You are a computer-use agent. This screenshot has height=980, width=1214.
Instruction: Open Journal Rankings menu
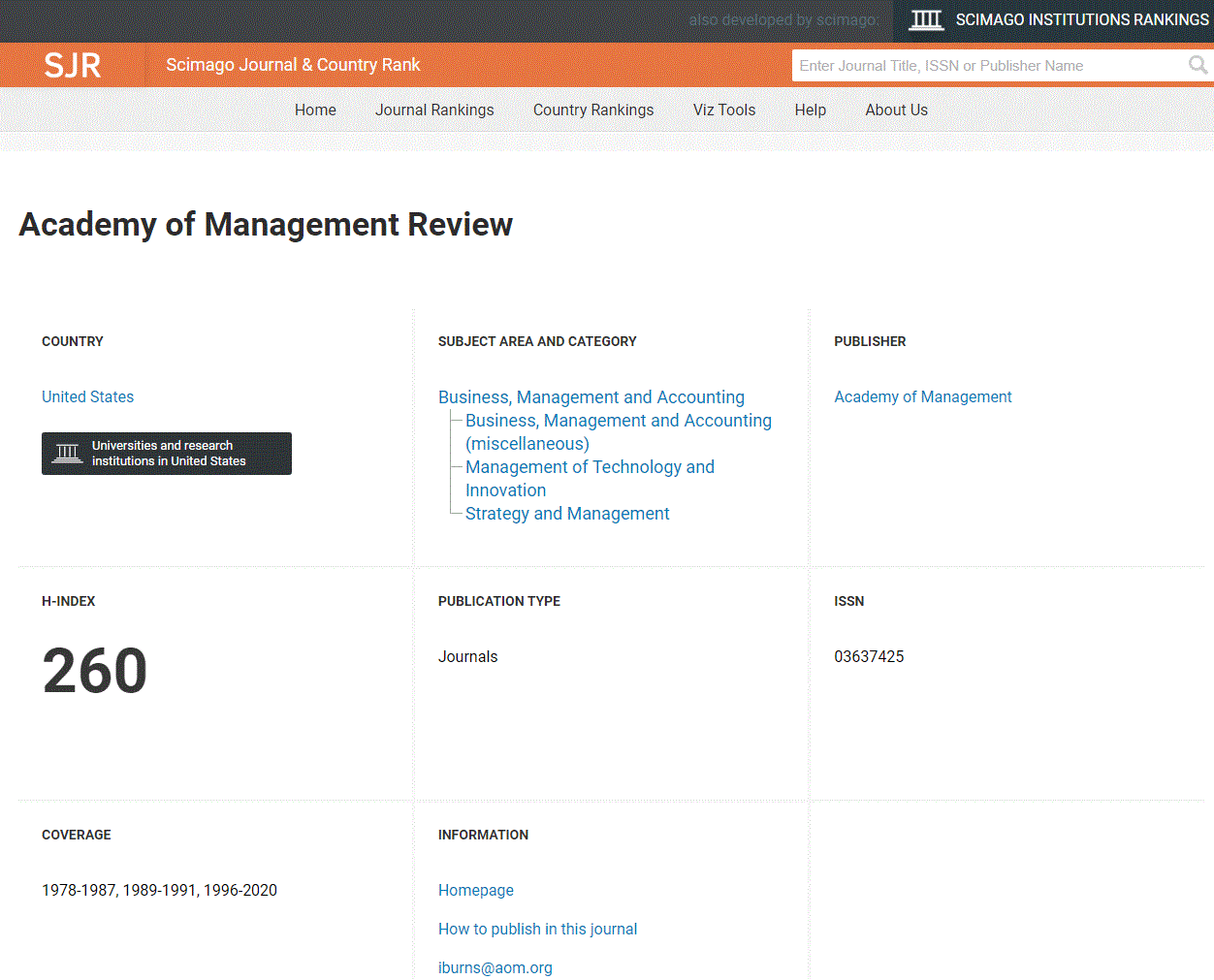pos(434,110)
